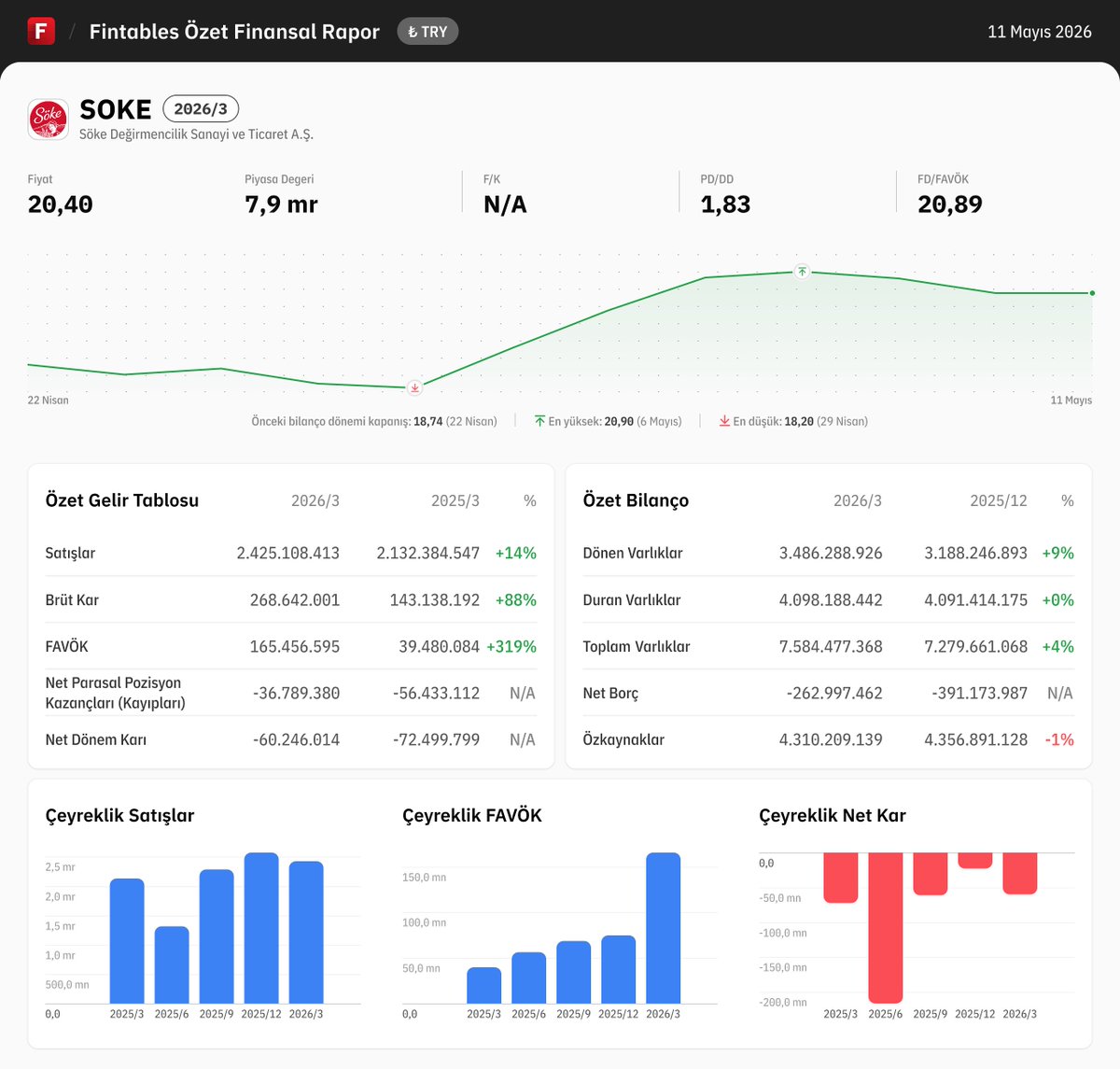The image size is (1120, 1069).
Task: Click Özkaynaklar value 4.310.209.139
Action: [x=831, y=739]
